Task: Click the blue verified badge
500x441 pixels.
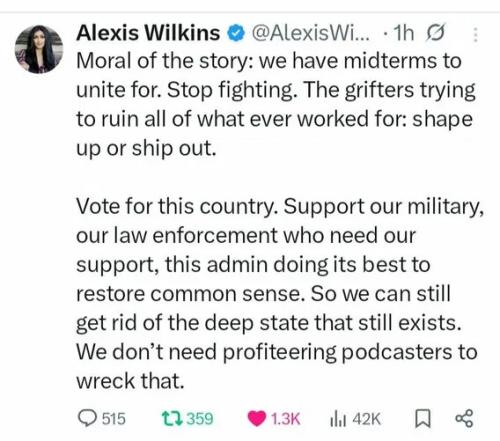Action: click(236, 33)
